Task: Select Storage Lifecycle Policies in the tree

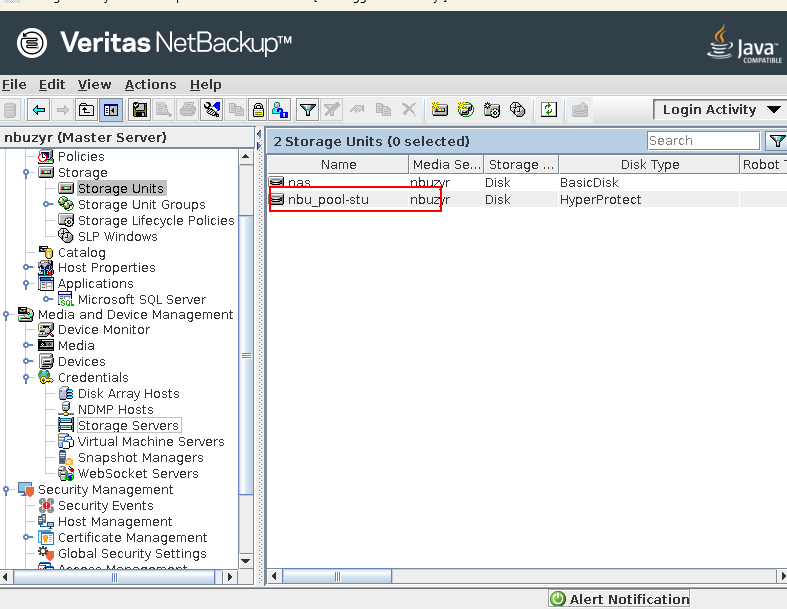Action: pyautogui.click(x=156, y=220)
